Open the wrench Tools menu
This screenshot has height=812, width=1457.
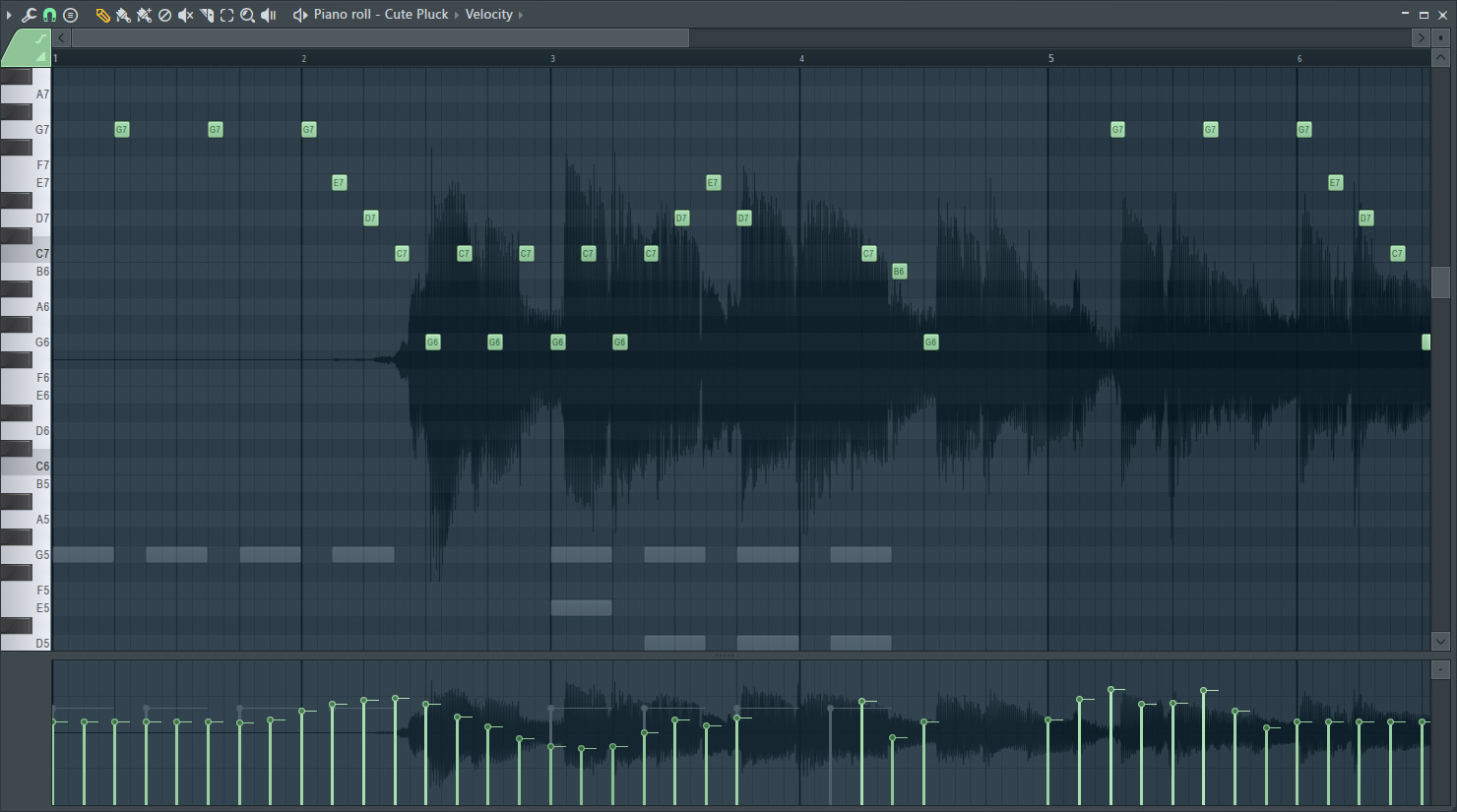point(29,15)
